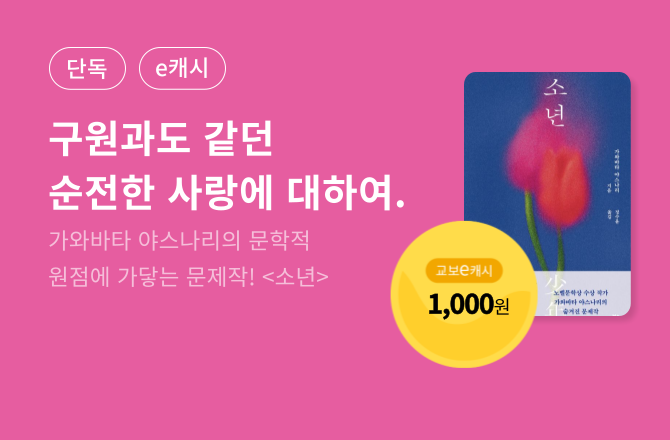Click the 1,000원 amount on coin
The image size is (670, 440).
[468, 305]
